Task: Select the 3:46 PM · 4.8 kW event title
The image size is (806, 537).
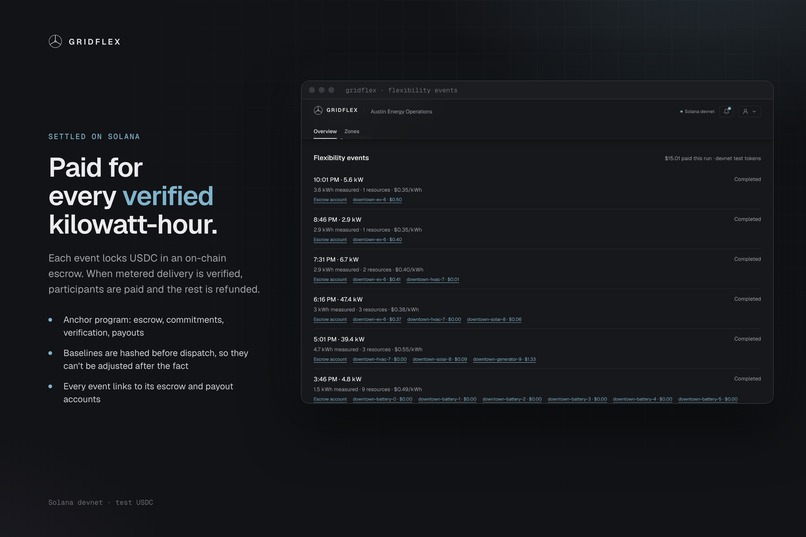Action: (337, 379)
